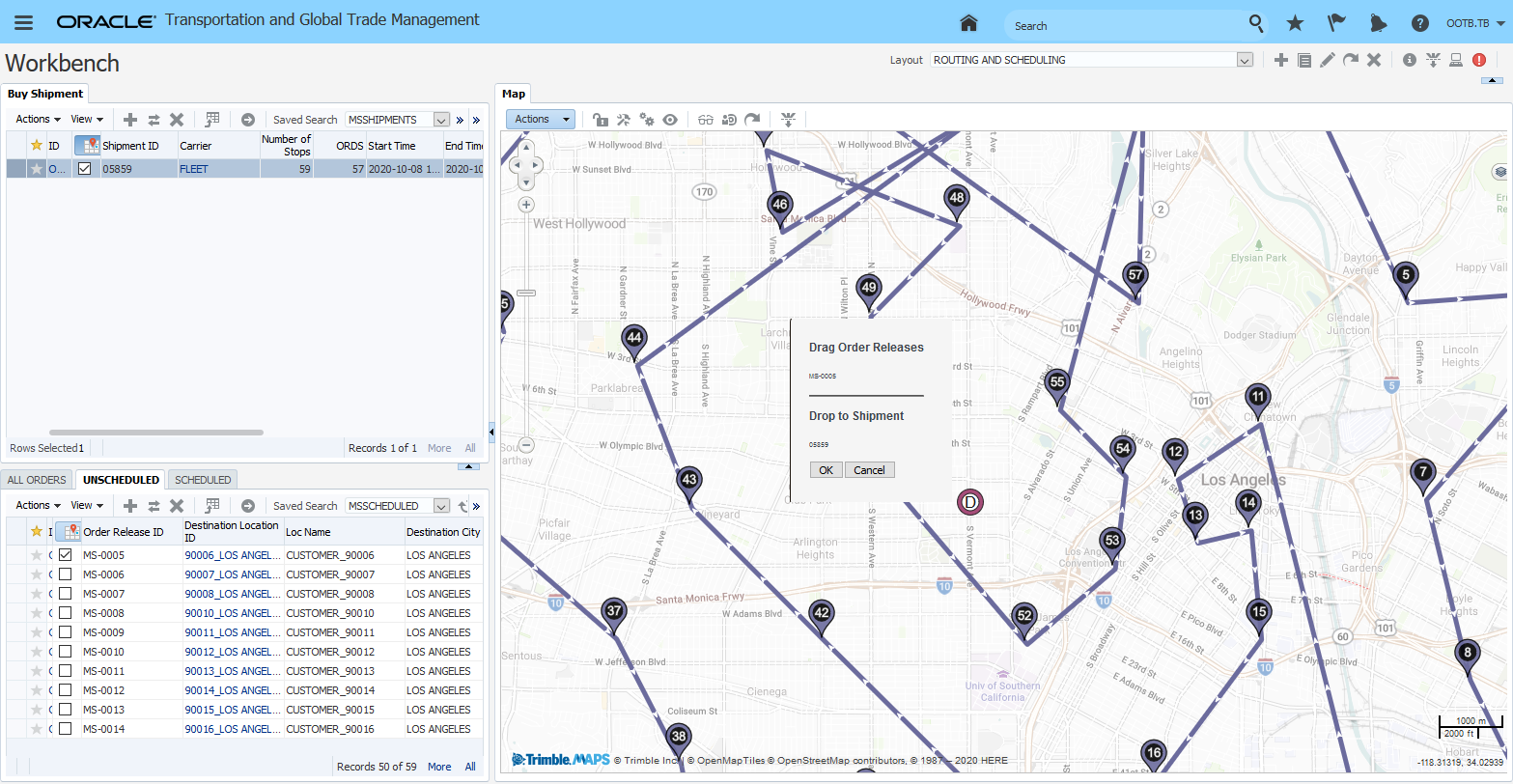Click the red alert icon near Layout
Viewport: 1513px width, 784px height.
(x=1479, y=60)
